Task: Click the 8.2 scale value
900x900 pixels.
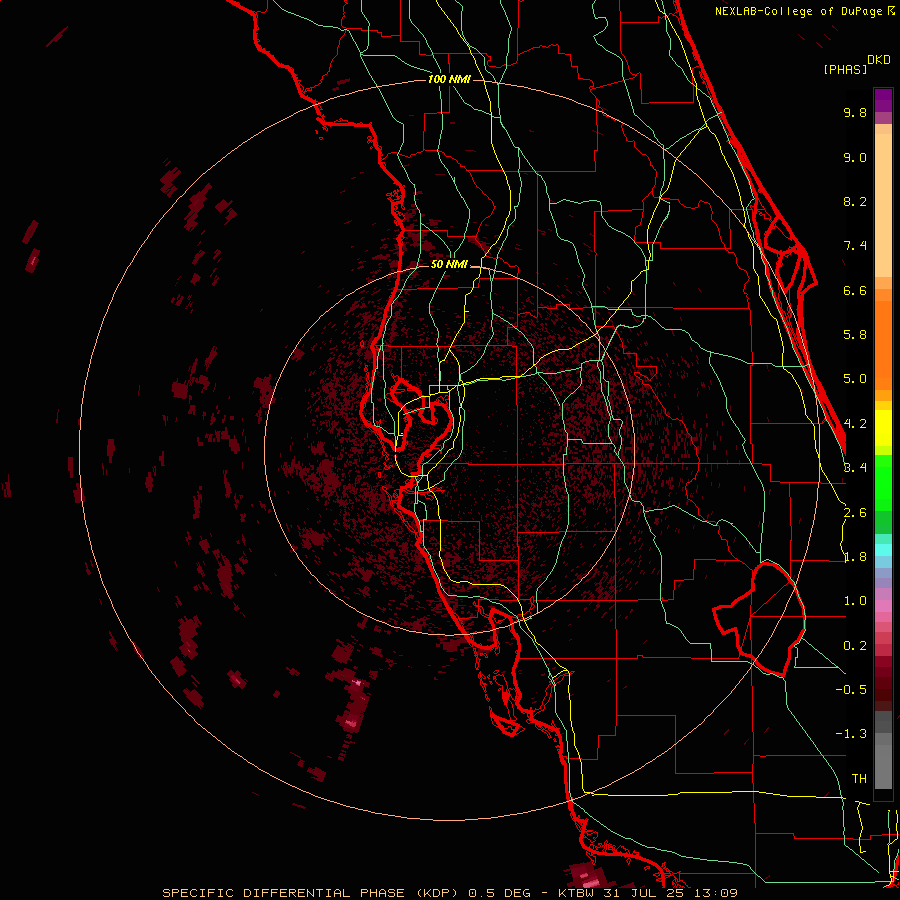Action: 855,201
